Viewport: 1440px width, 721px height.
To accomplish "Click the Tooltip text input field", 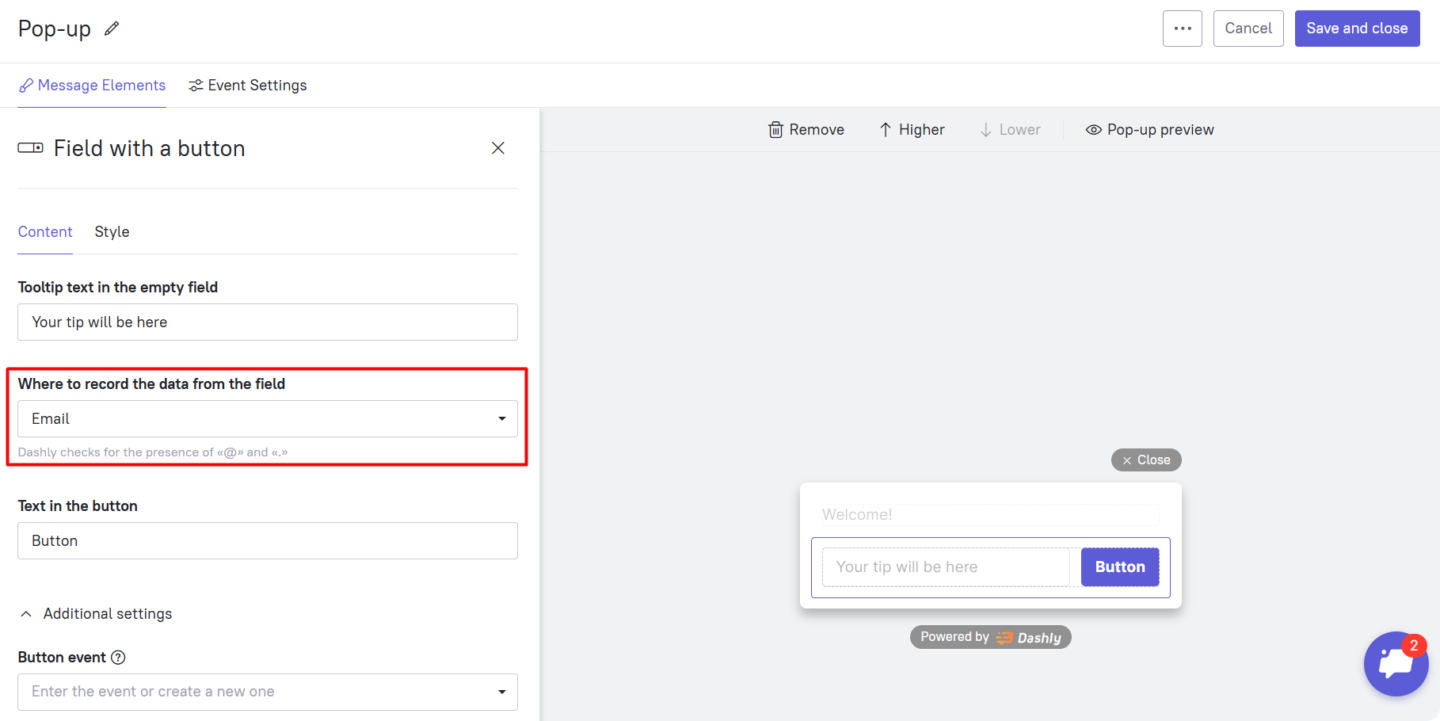I will pos(267,322).
